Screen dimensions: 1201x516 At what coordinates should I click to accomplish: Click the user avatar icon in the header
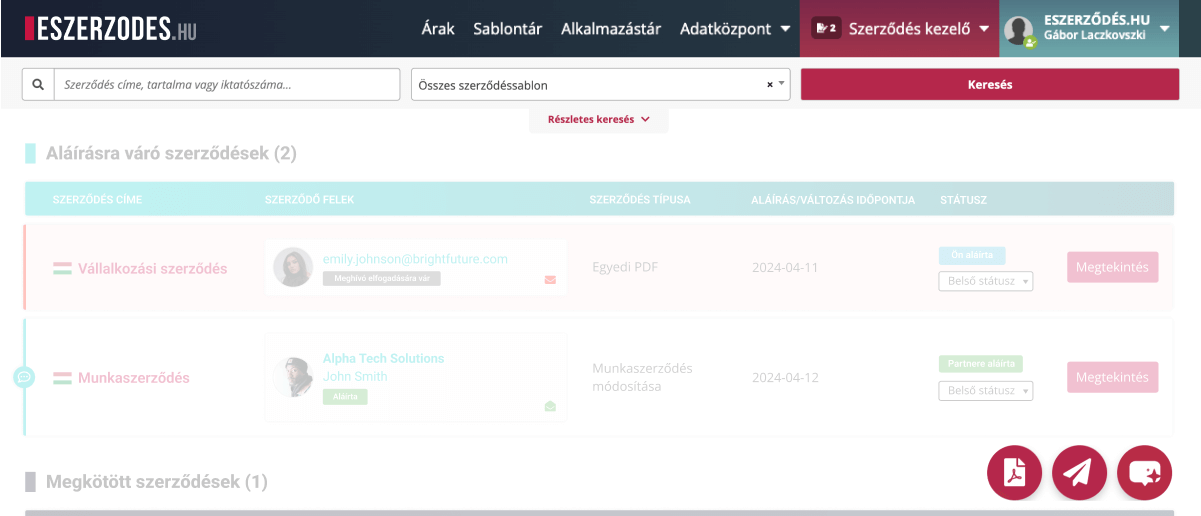[x=1019, y=30]
